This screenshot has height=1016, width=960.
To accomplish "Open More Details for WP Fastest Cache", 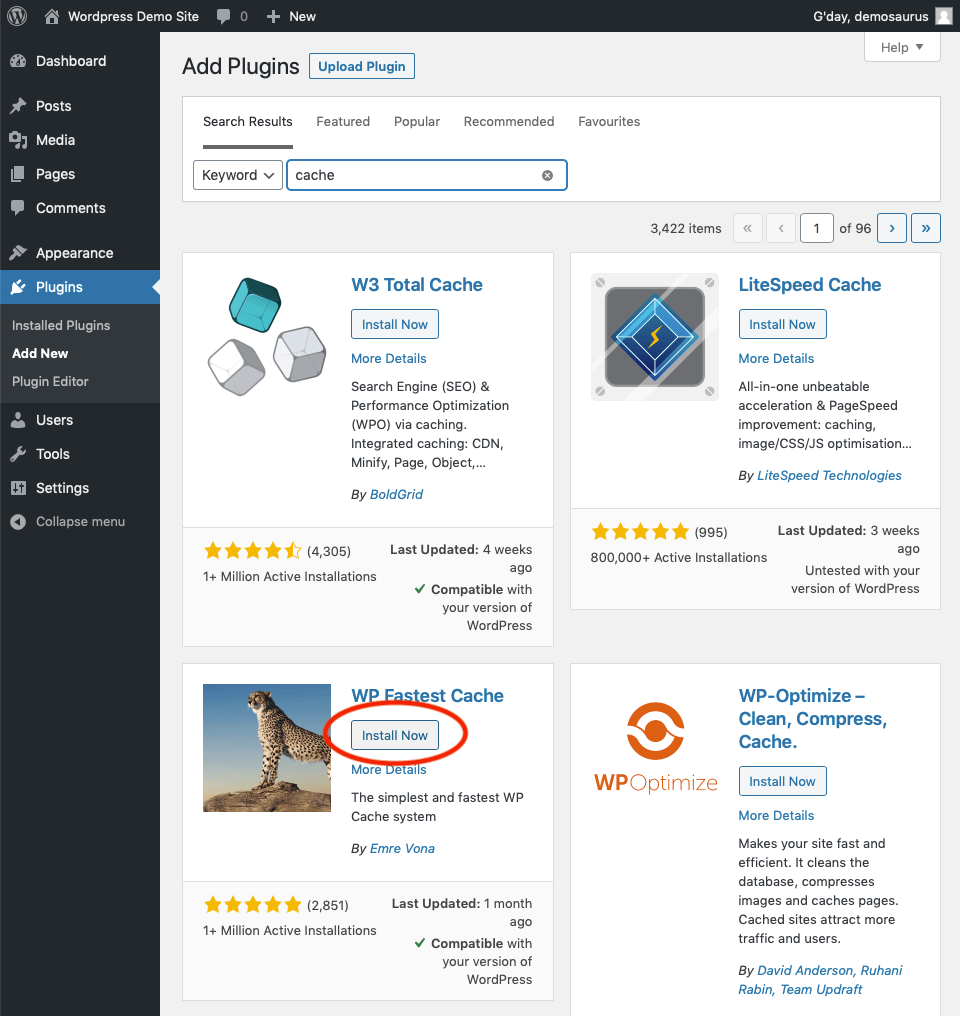I will tap(389, 770).
